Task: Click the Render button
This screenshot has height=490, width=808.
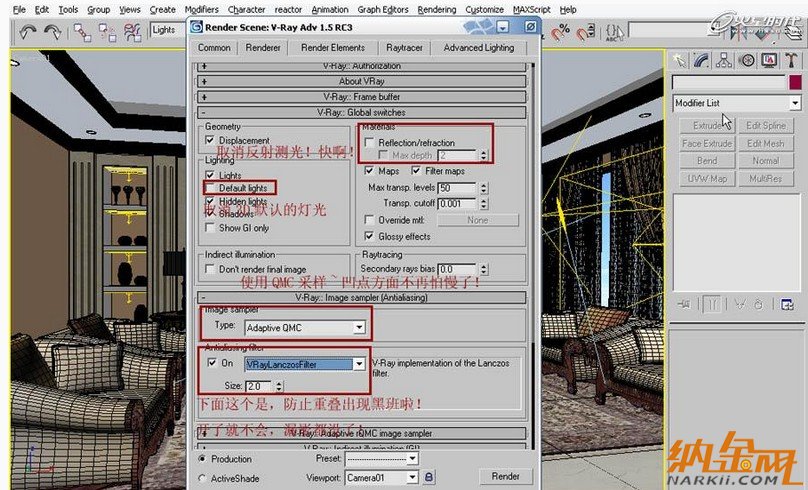Action: click(x=505, y=477)
